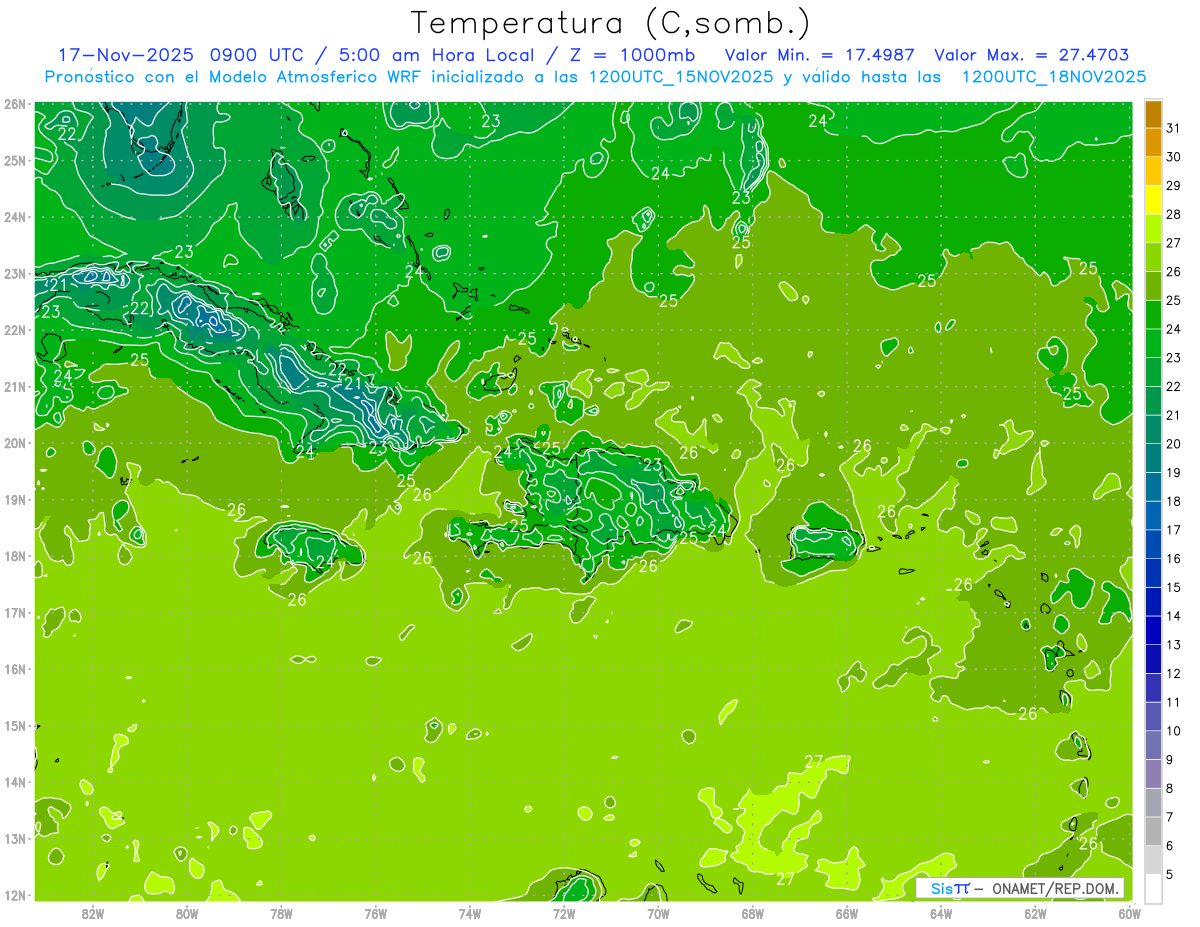
Task: Click the 82W longitude axis label
Action: (93, 913)
